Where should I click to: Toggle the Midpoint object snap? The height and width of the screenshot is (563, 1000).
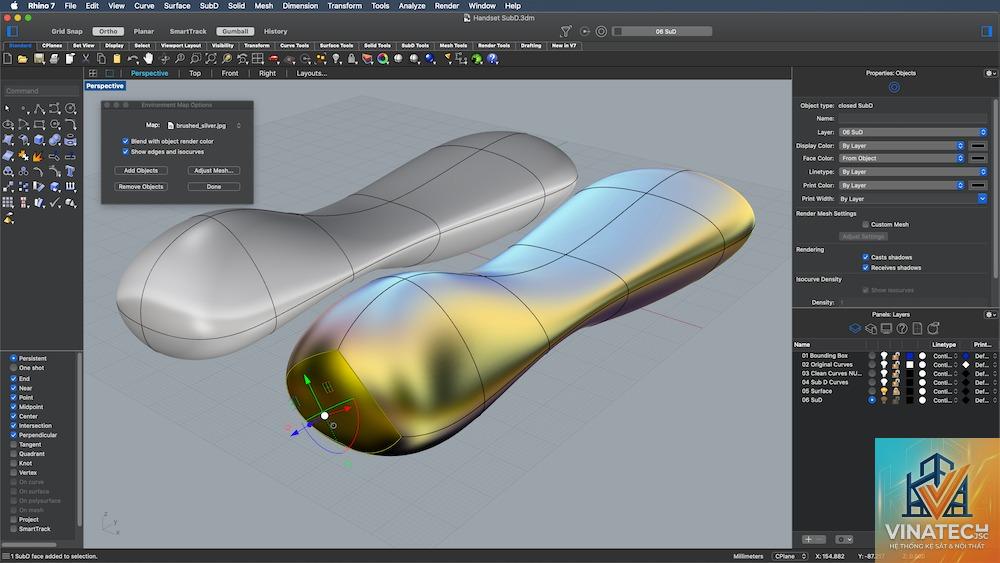click(x=13, y=407)
